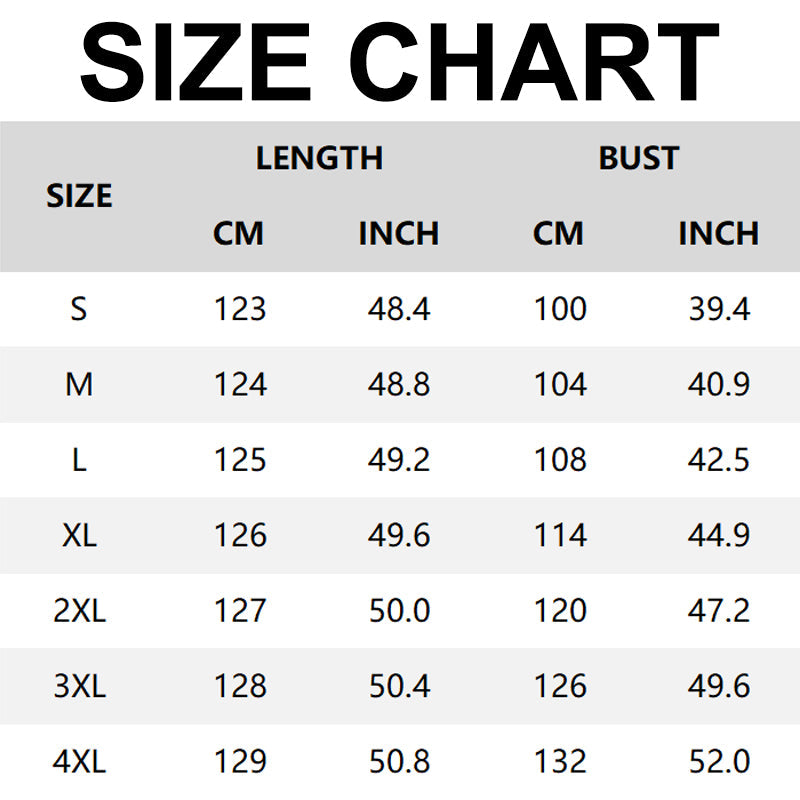Select the 44.9 inch bust cell
800x800 pixels.
pos(718,535)
